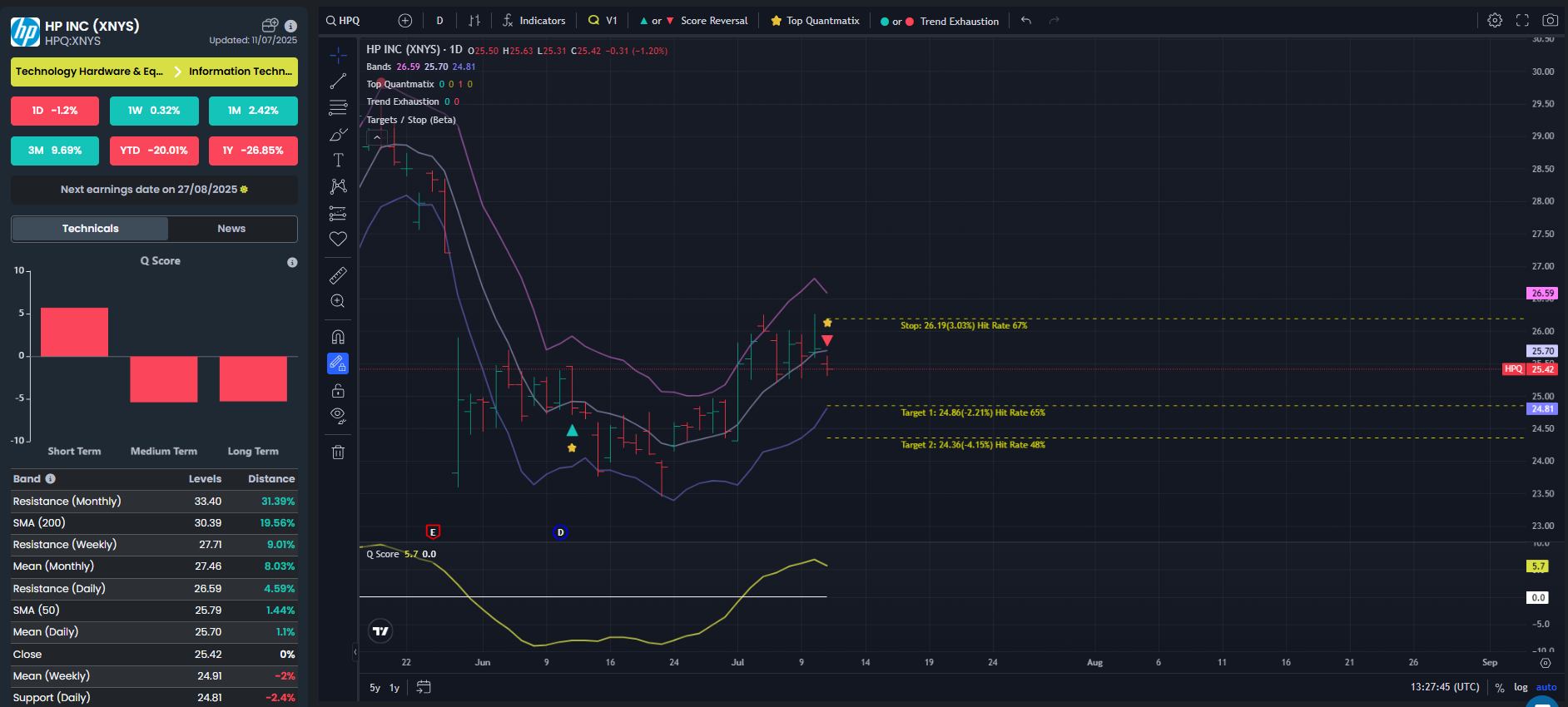Image resolution: width=1568 pixels, height=707 pixels.
Task: Open the watchlist icon in the header
Action: coord(270,25)
